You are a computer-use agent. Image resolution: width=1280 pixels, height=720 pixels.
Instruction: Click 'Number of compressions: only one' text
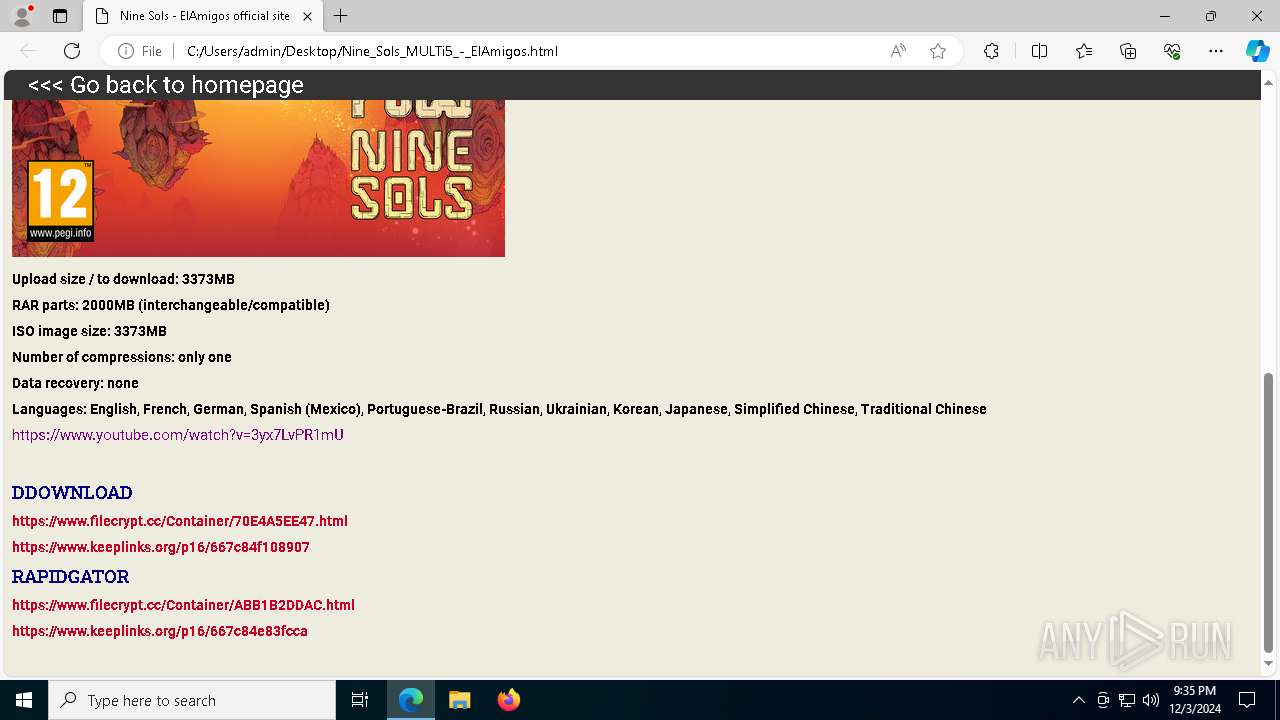tap(122, 357)
